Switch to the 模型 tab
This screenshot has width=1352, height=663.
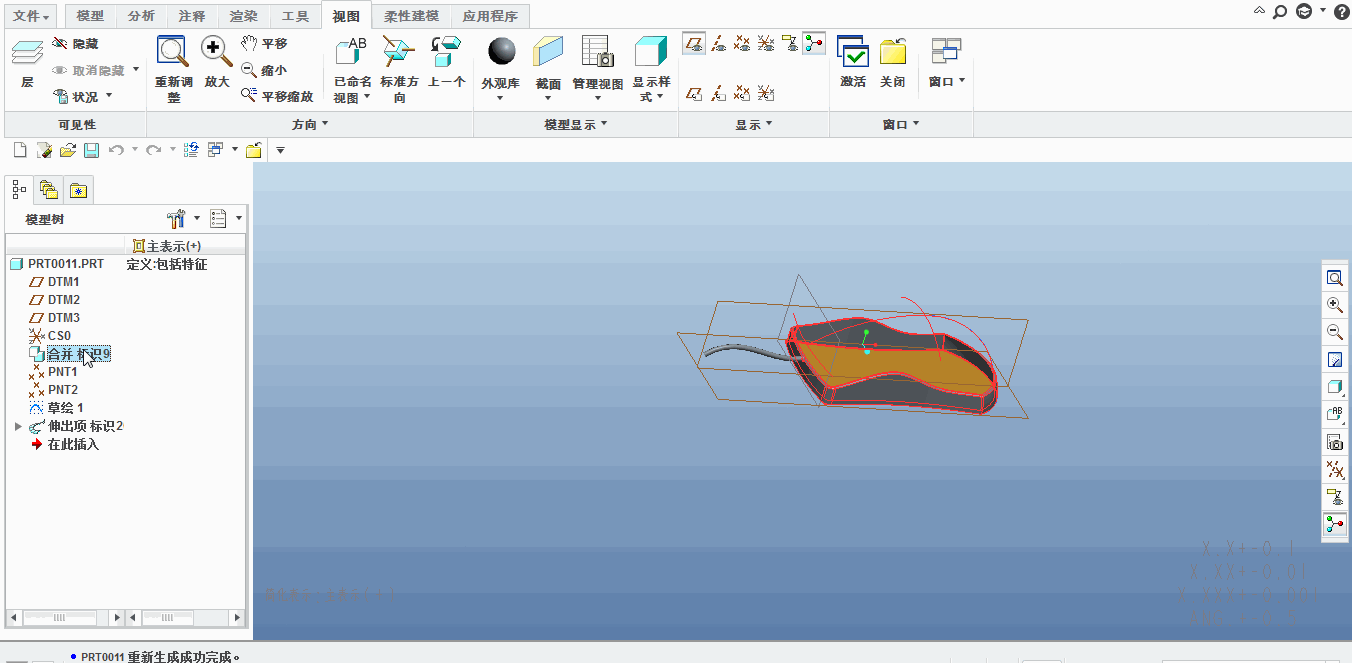pos(90,16)
